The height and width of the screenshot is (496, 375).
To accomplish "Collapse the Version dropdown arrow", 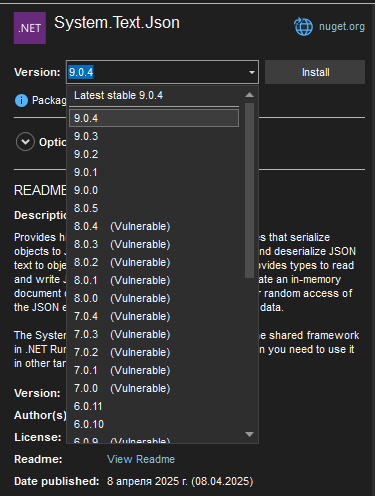I will pyautogui.click(x=252, y=72).
